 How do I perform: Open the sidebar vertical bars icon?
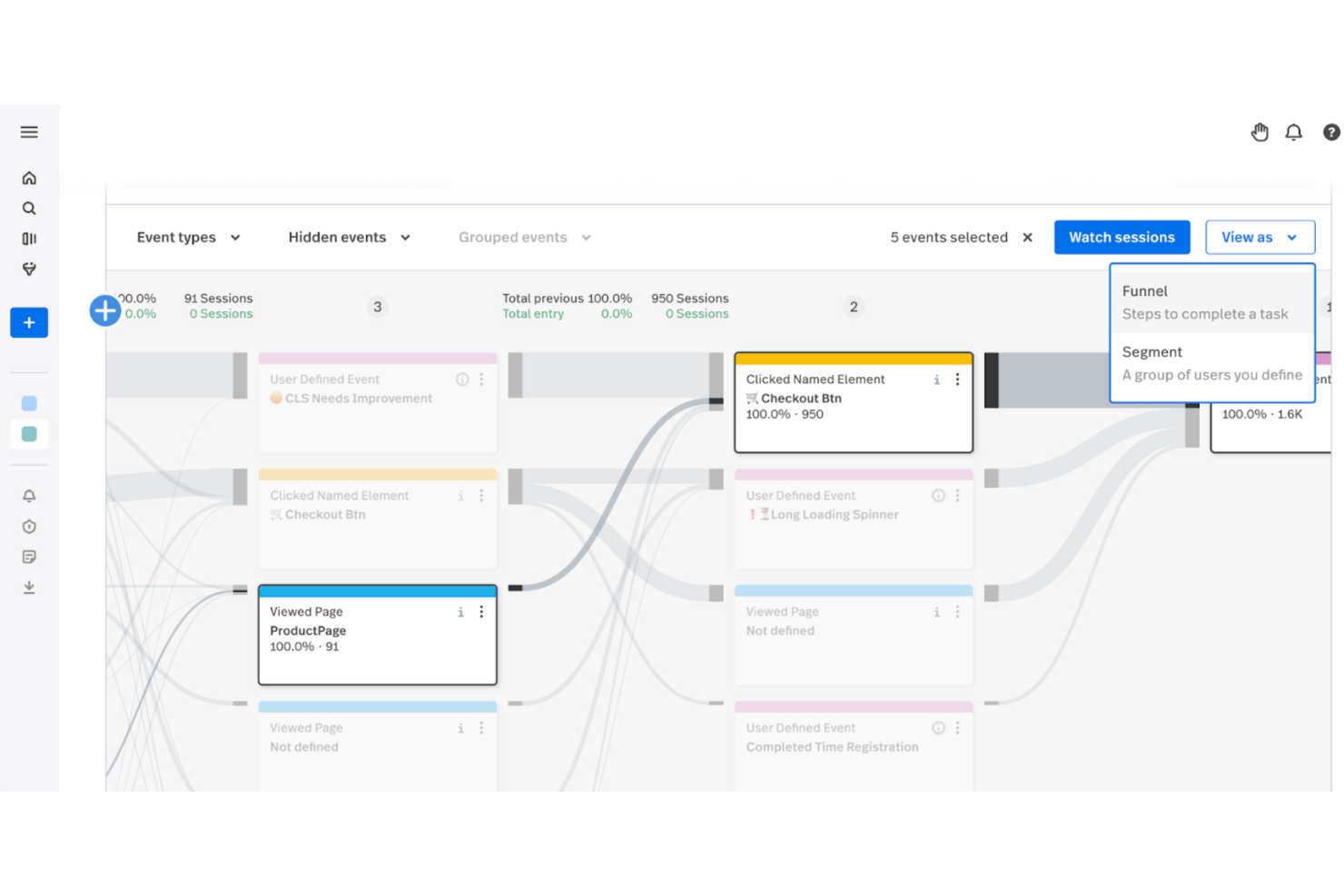pyautogui.click(x=29, y=239)
